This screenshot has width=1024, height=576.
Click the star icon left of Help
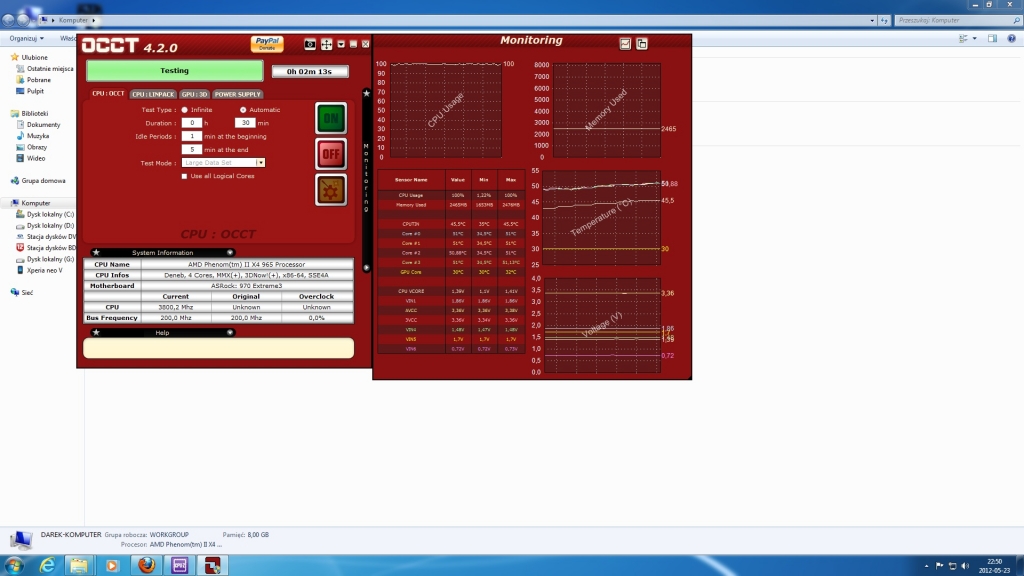tap(96, 332)
